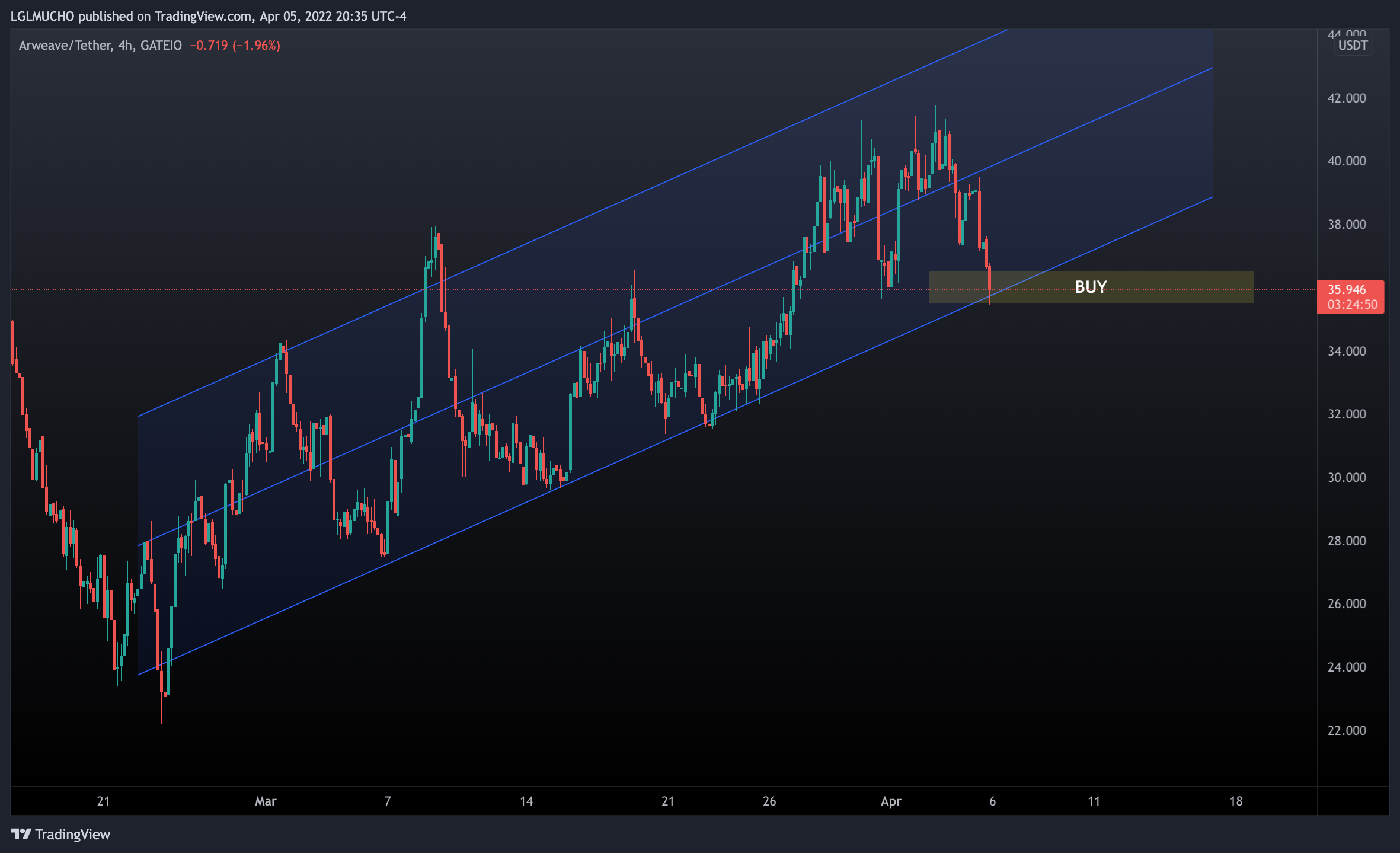Click the price change -0.719 (-1.96%)
Viewport: 1400px width, 853px height.
pyautogui.click(x=235, y=46)
